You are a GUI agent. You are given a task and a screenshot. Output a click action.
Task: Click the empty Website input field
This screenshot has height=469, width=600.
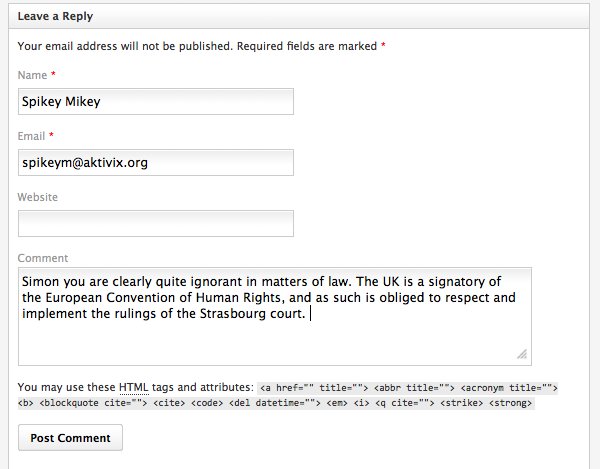(155, 223)
